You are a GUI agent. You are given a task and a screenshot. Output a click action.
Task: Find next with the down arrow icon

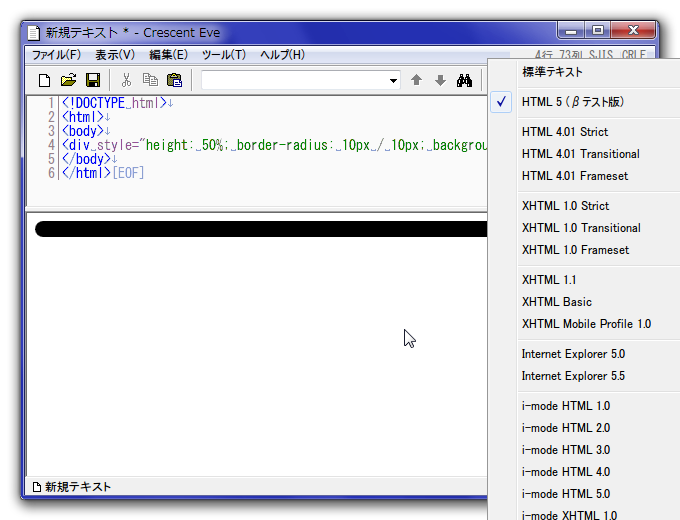coord(440,80)
